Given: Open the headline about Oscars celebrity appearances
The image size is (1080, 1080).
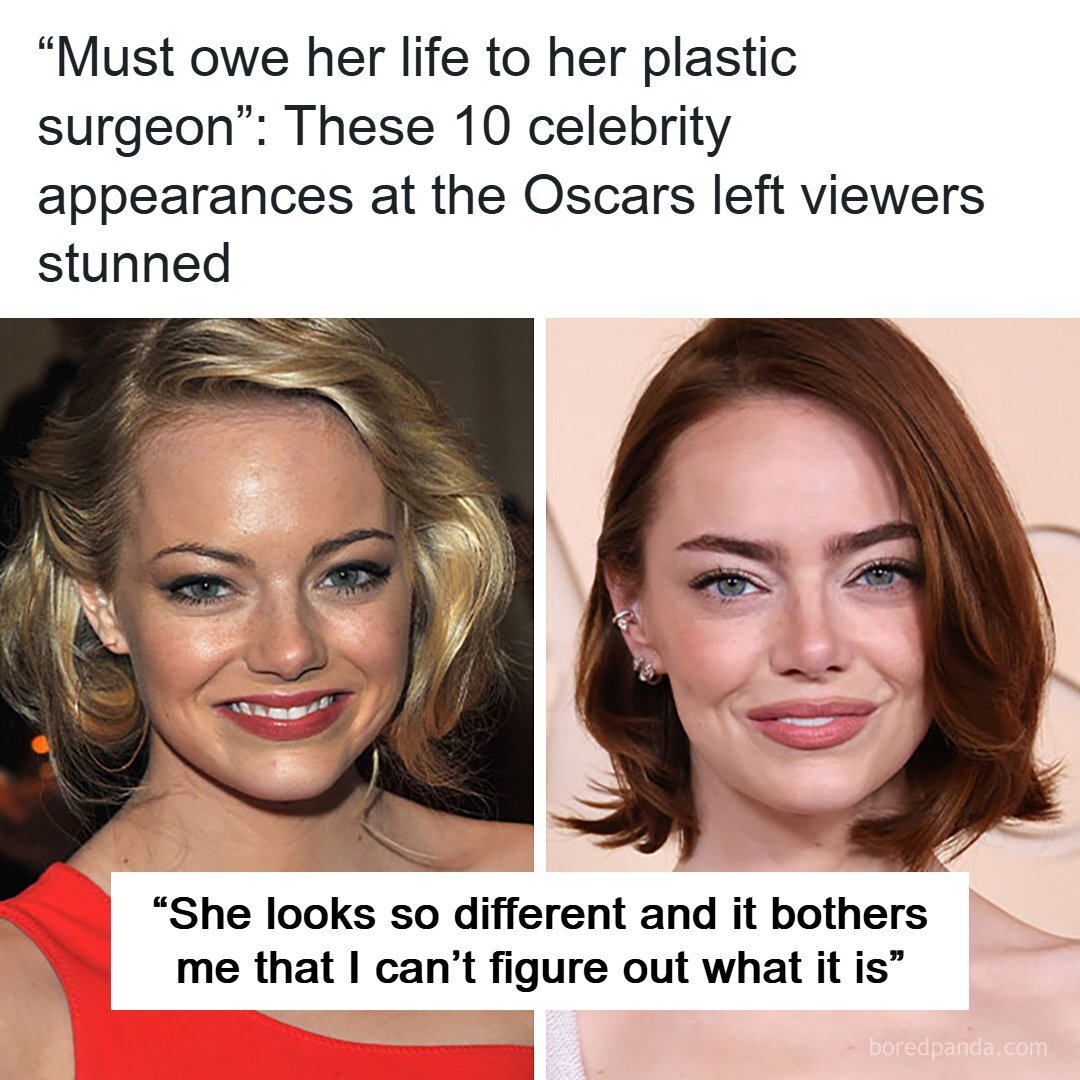Looking at the screenshot, I should coord(511,160).
